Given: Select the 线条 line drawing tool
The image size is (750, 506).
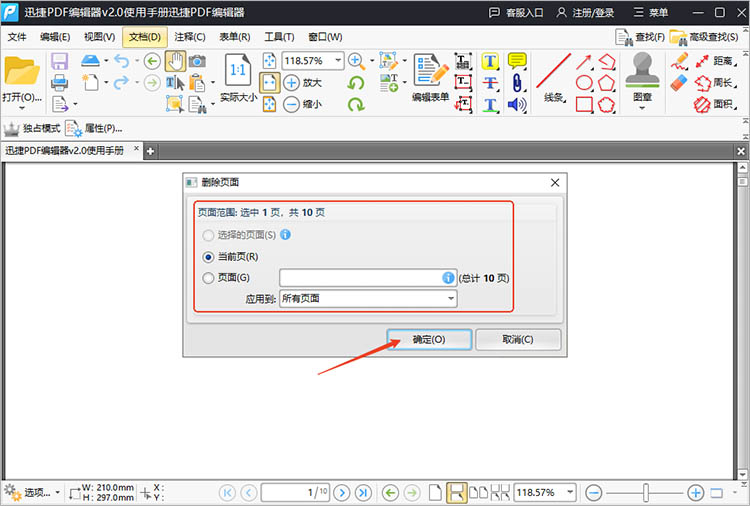Looking at the screenshot, I should click(x=554, y=77).
